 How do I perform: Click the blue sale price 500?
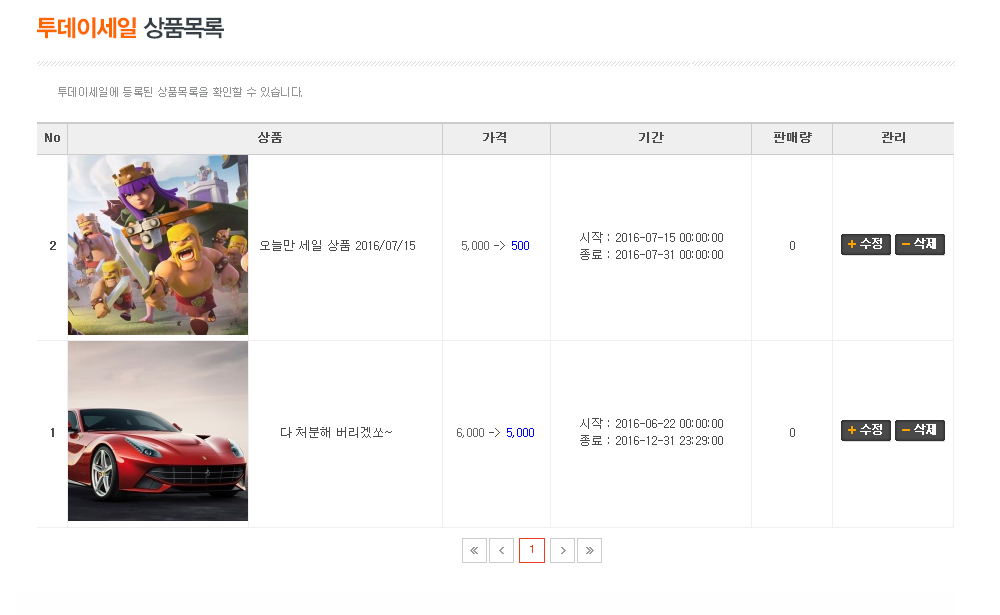[520, 246]
